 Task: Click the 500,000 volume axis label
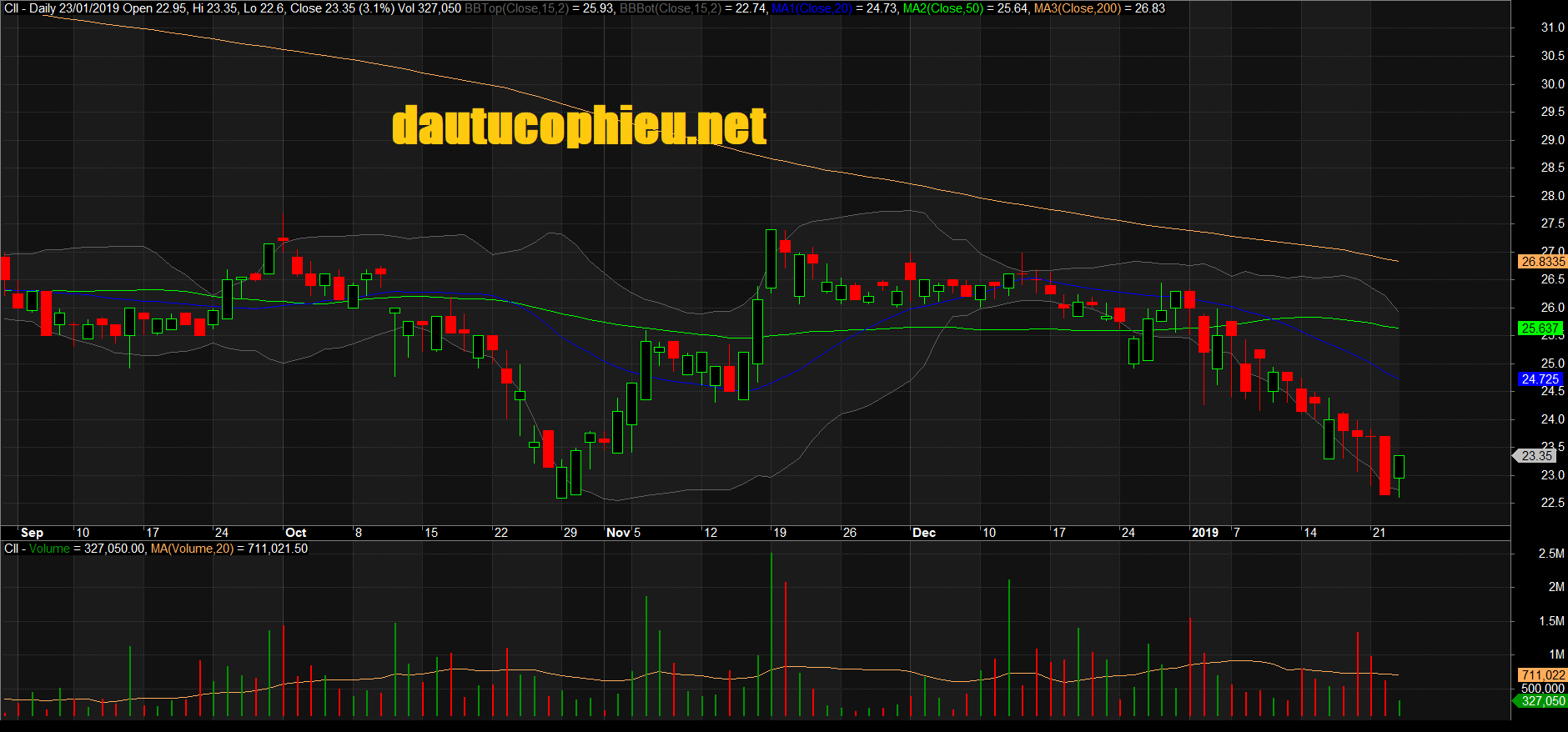[x=1543, y=689]
